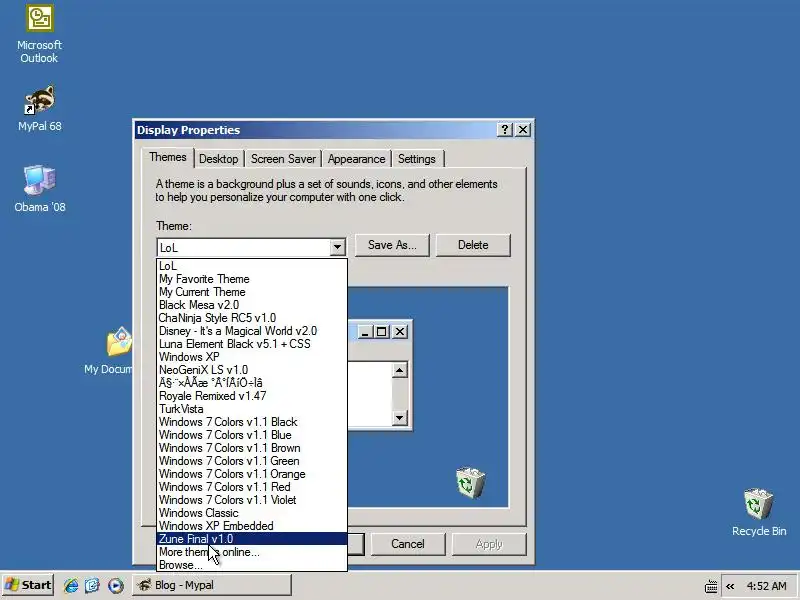800x600 pixels.
Task: Click More themes online... entry
Action: pyautogui.click(x=252, y=552)
